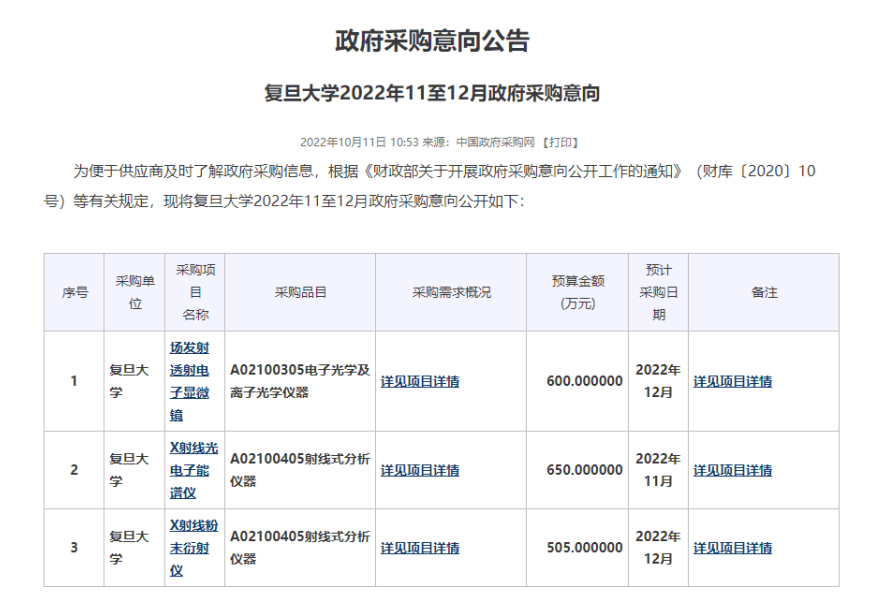Click the 序号 column header
The image size is (887, 603).
pos(75,292)
